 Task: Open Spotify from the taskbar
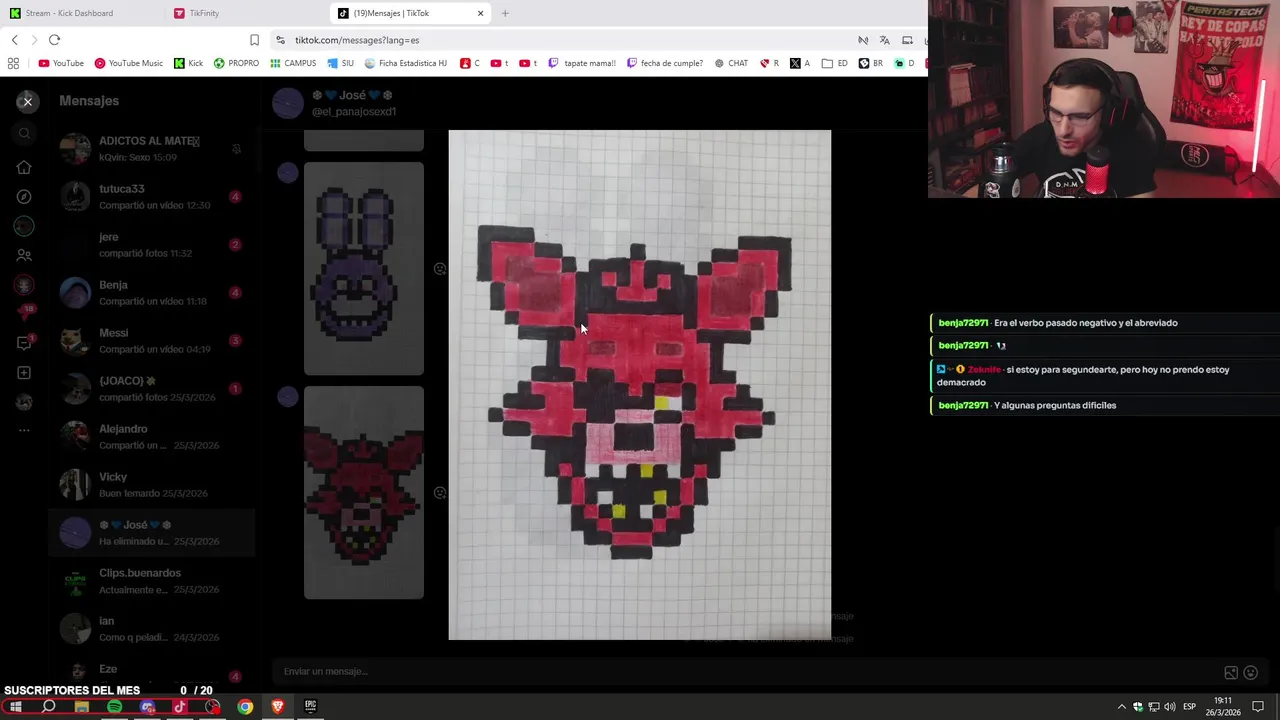point(114,707)
